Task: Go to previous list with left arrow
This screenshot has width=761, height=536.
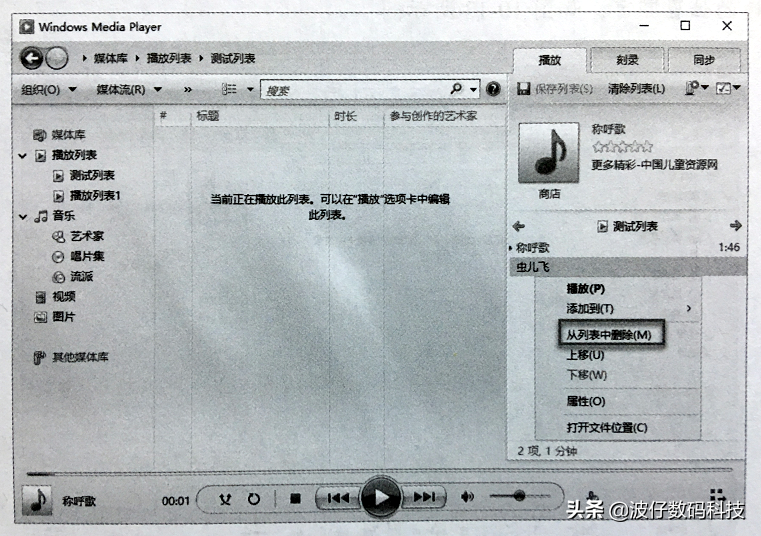Action: pyautogui.click(x=519, y=226)
